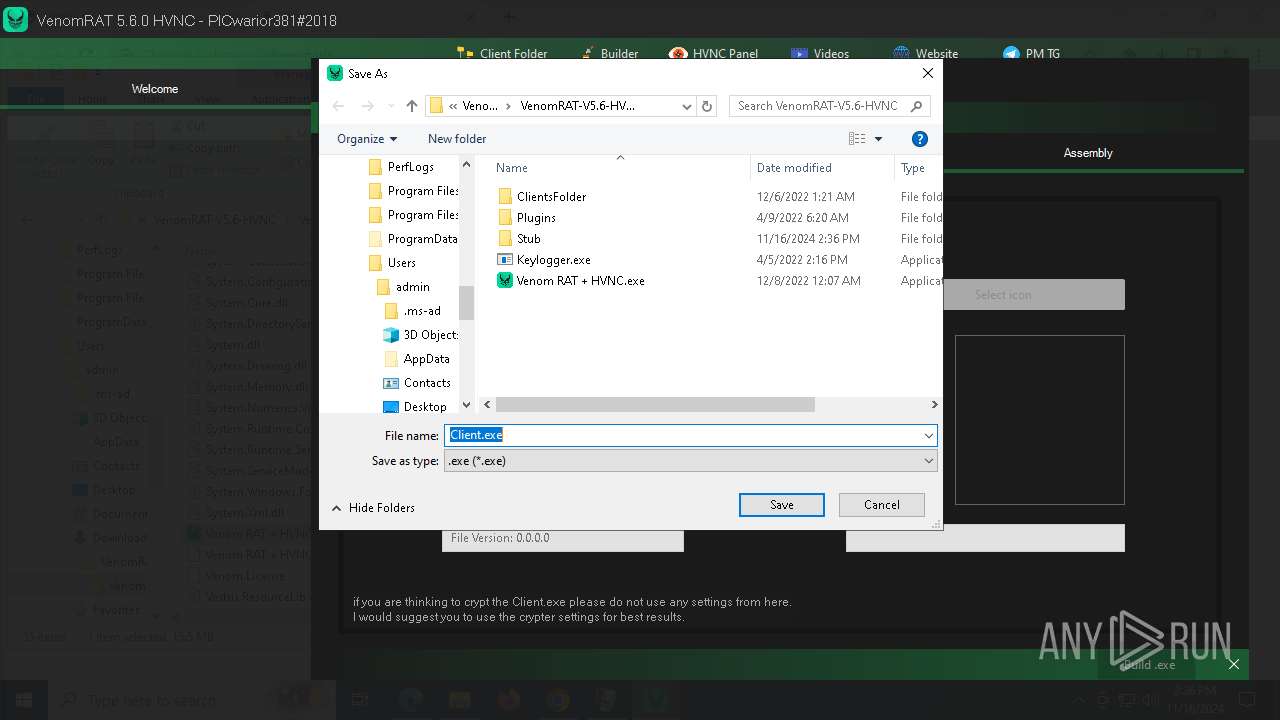This screenshot has width=1280, height=720.
Task: Click the folder tree scrollbar thumb
Action: click(x=466, y=302)
